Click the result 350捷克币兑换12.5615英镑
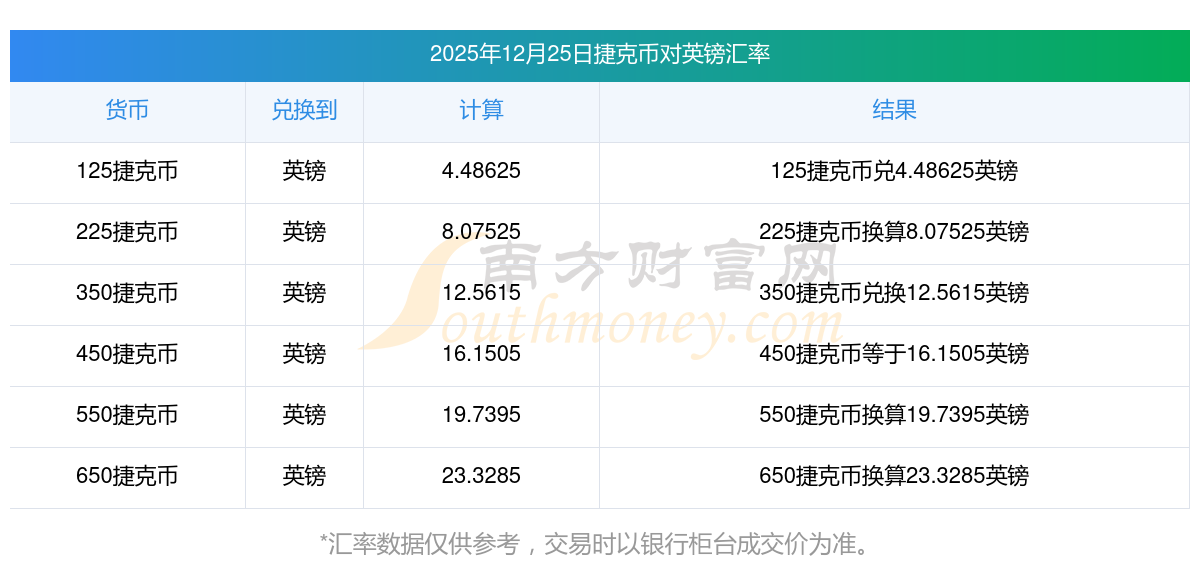The image size is (1200, 575). (x=894, y=293)
